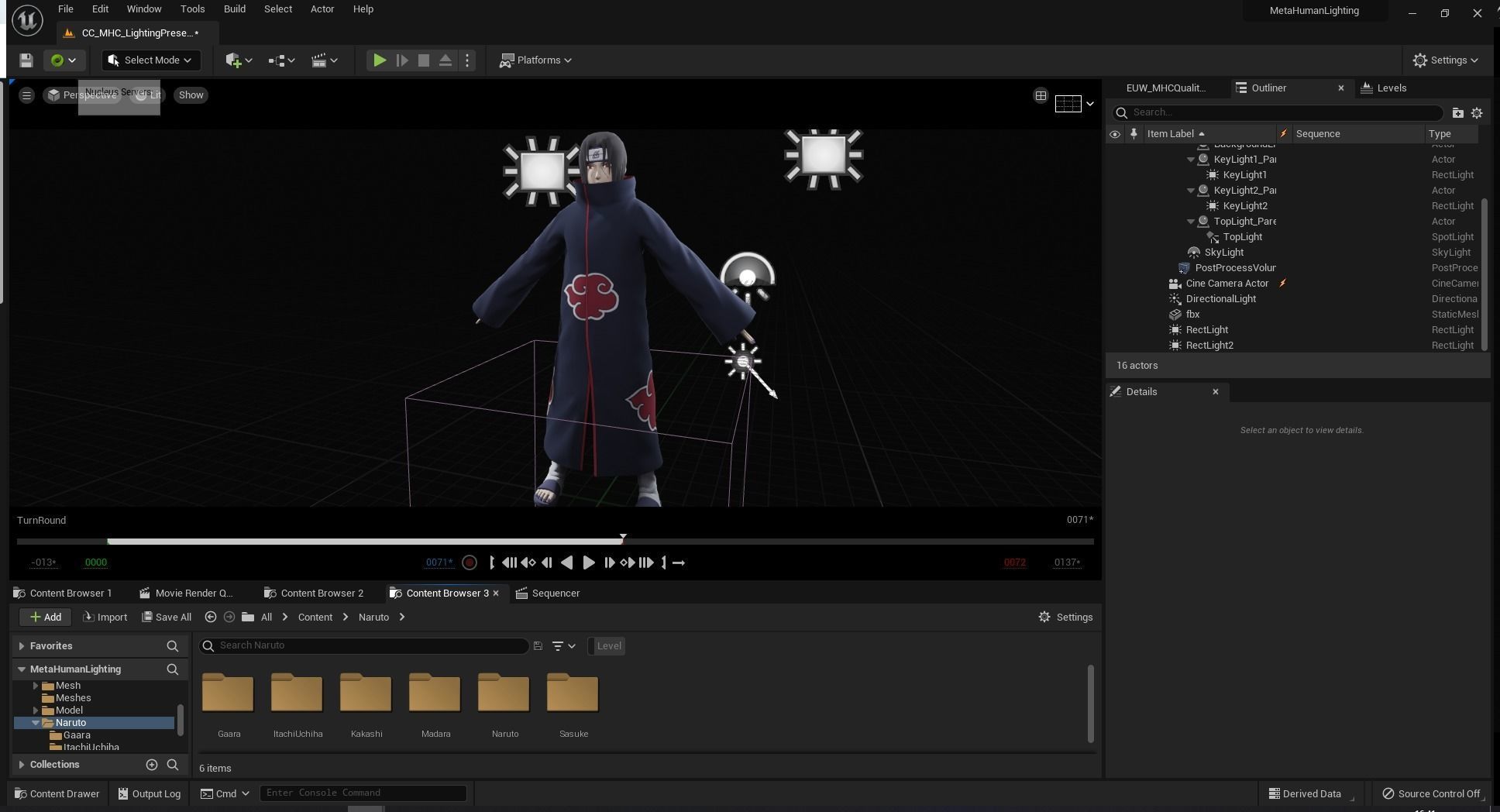Click the Outliner search field
Image resolution: width=1500 pixels, height=812 pixels.
coord(1278,112)
